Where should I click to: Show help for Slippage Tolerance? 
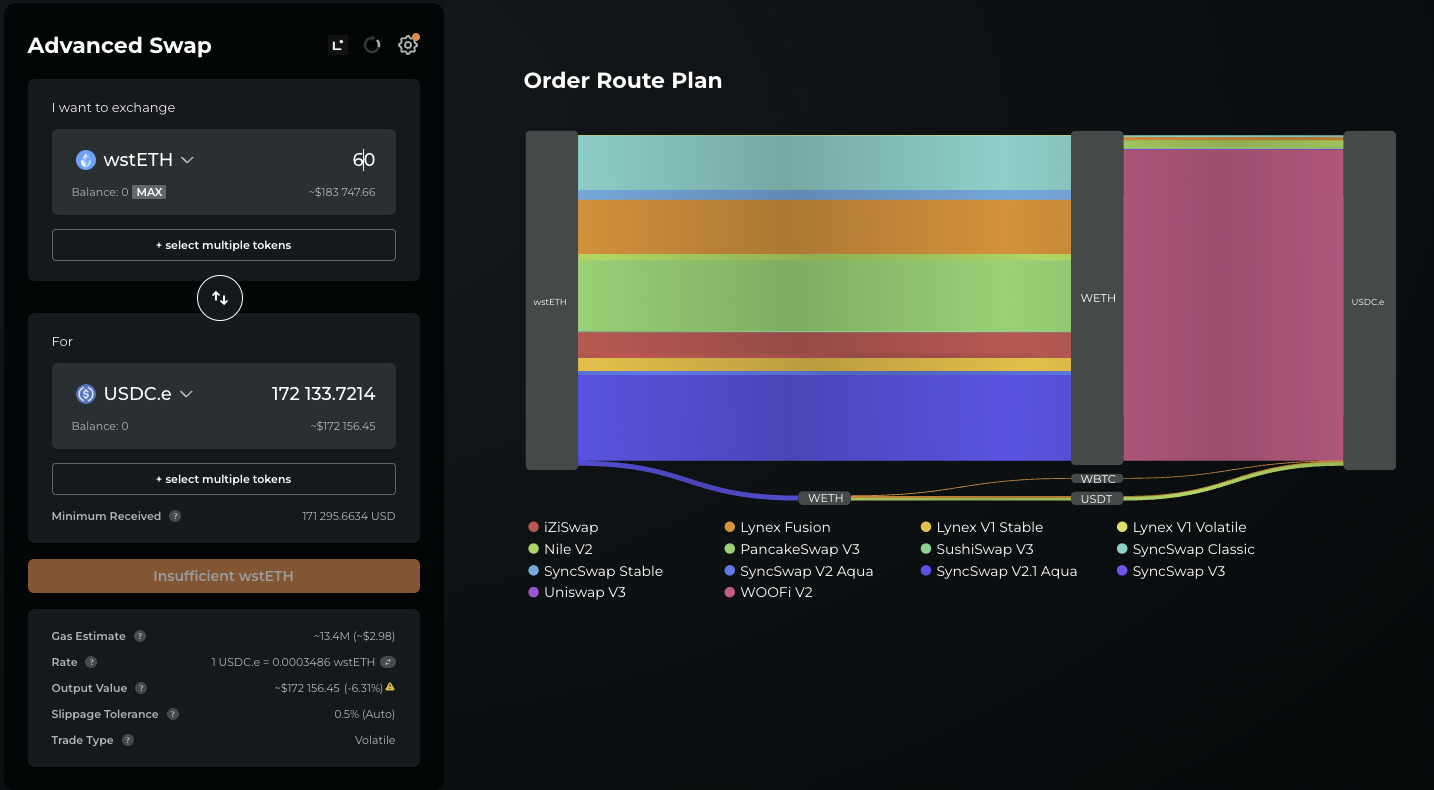pos(173,714)
